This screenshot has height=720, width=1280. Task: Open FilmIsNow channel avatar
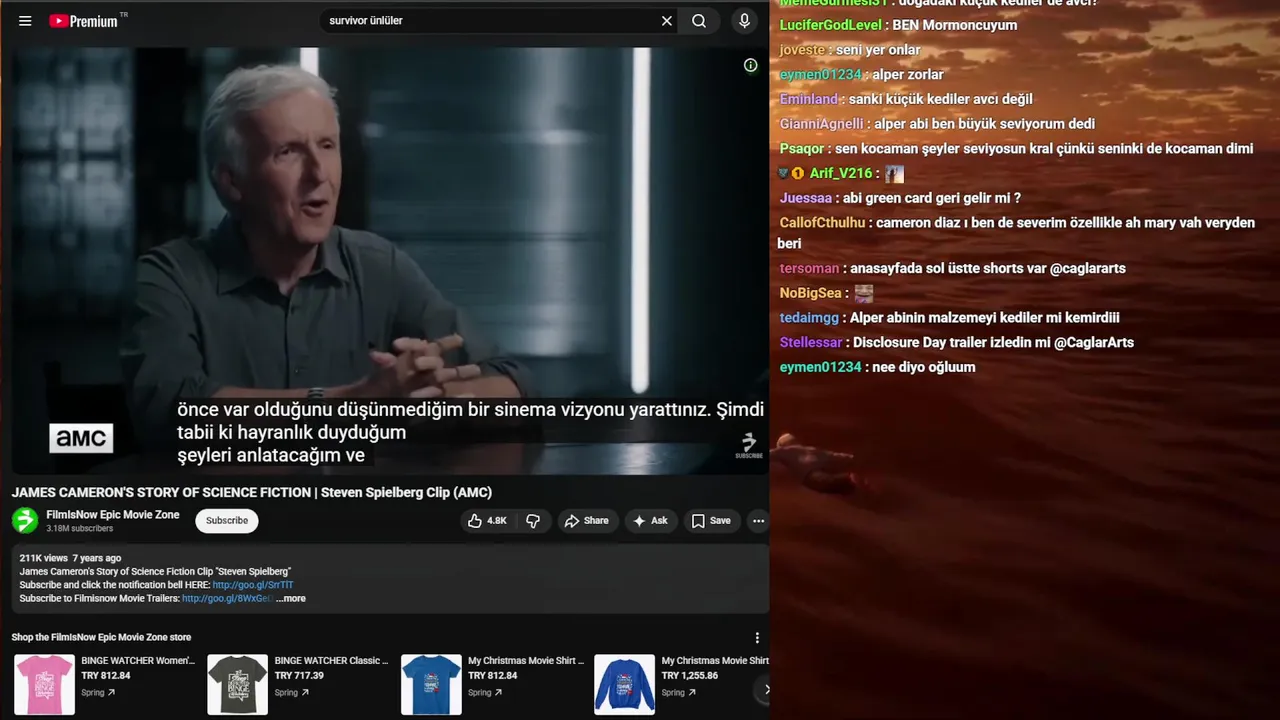tap(25, 520)
